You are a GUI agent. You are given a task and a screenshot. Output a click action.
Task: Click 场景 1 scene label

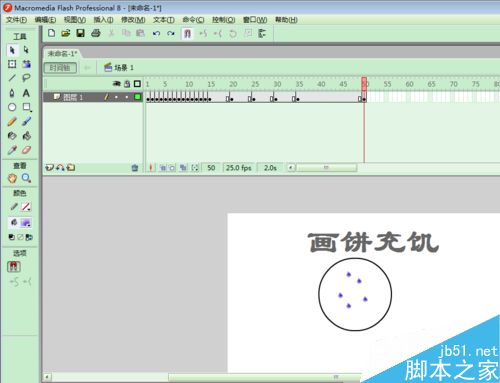119,68
